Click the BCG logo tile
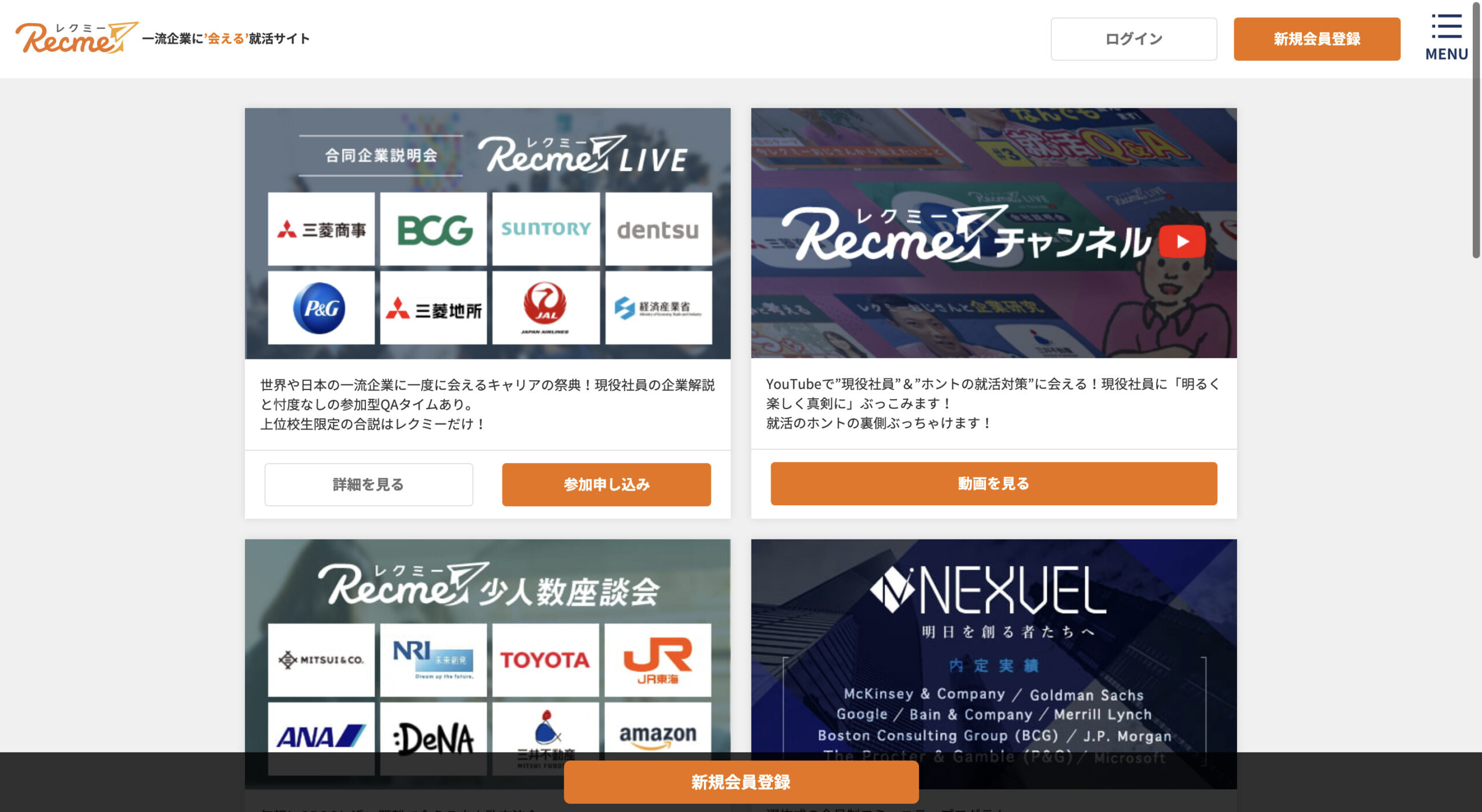 [434, 230]
